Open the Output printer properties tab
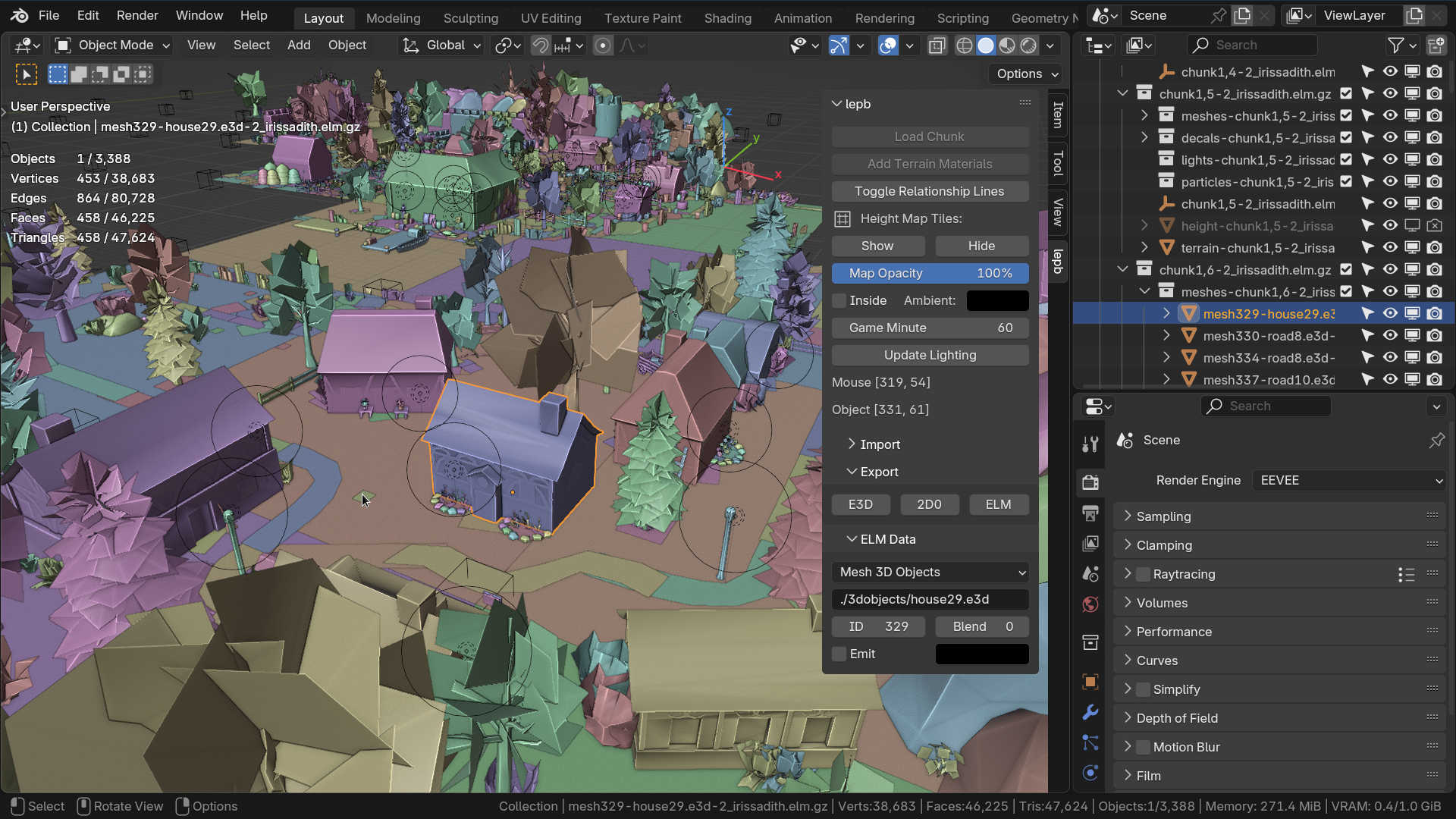This screenshot has width=1456, height=819. pos(1090,513)
